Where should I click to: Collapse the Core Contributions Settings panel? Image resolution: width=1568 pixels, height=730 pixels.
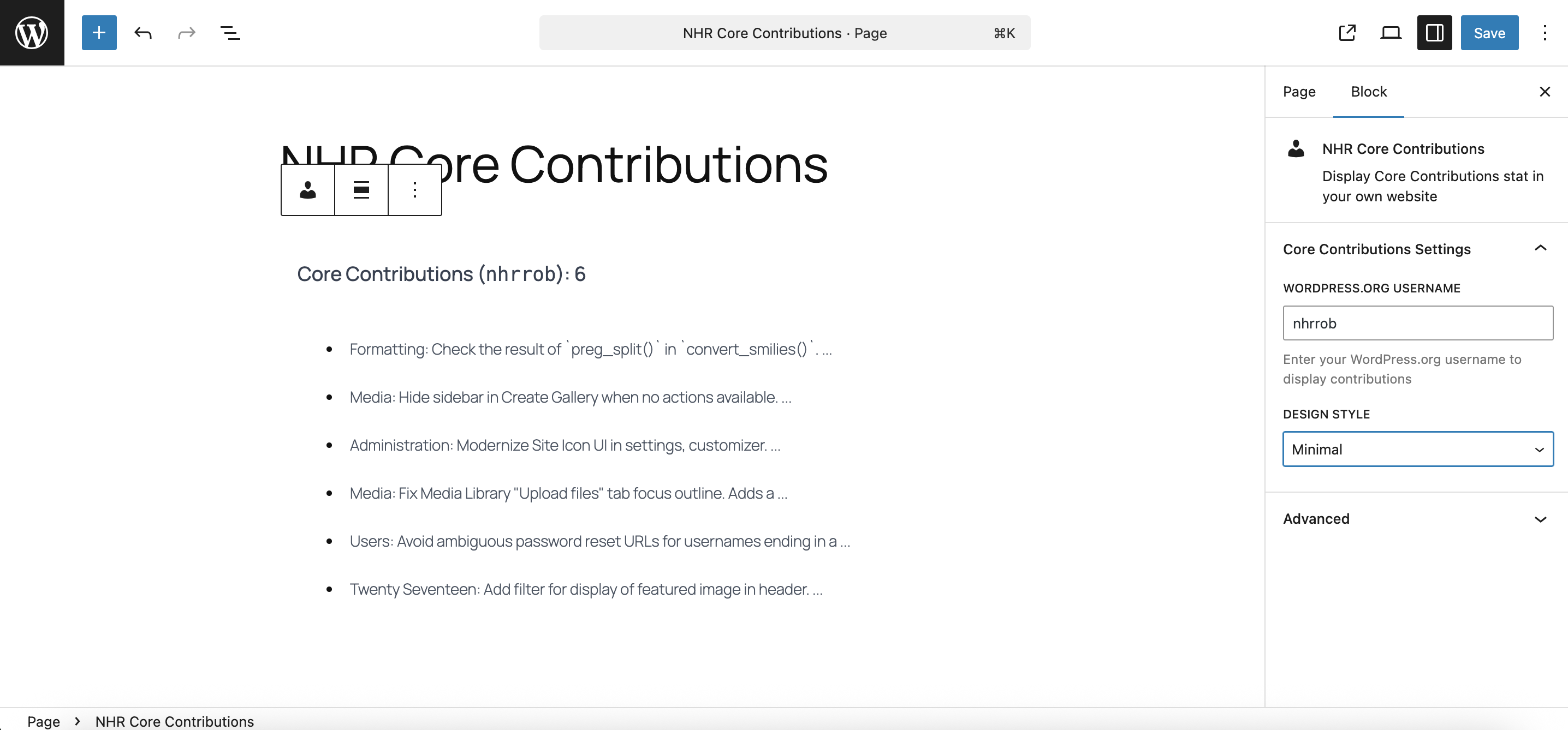point(1416,249)
